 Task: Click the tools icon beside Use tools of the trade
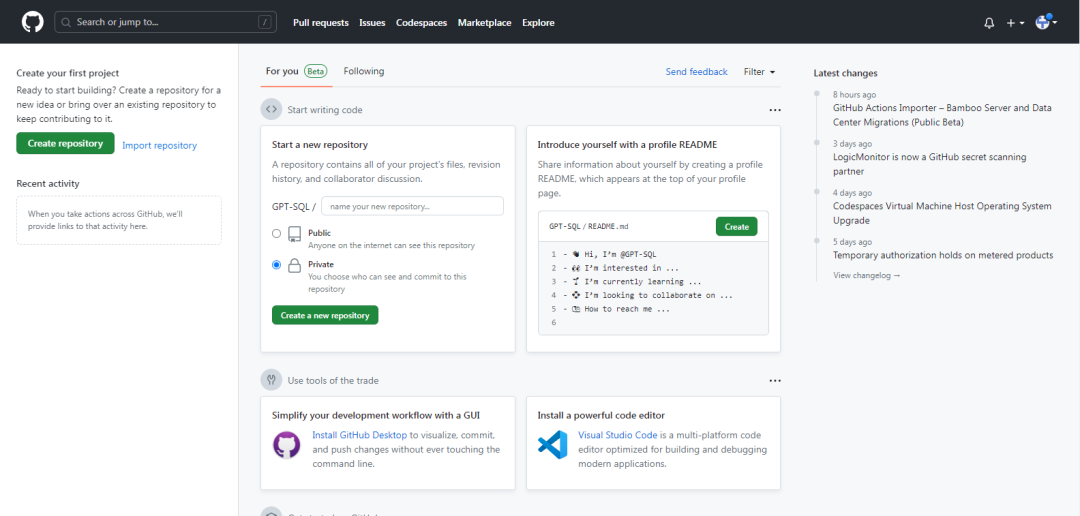271,380
